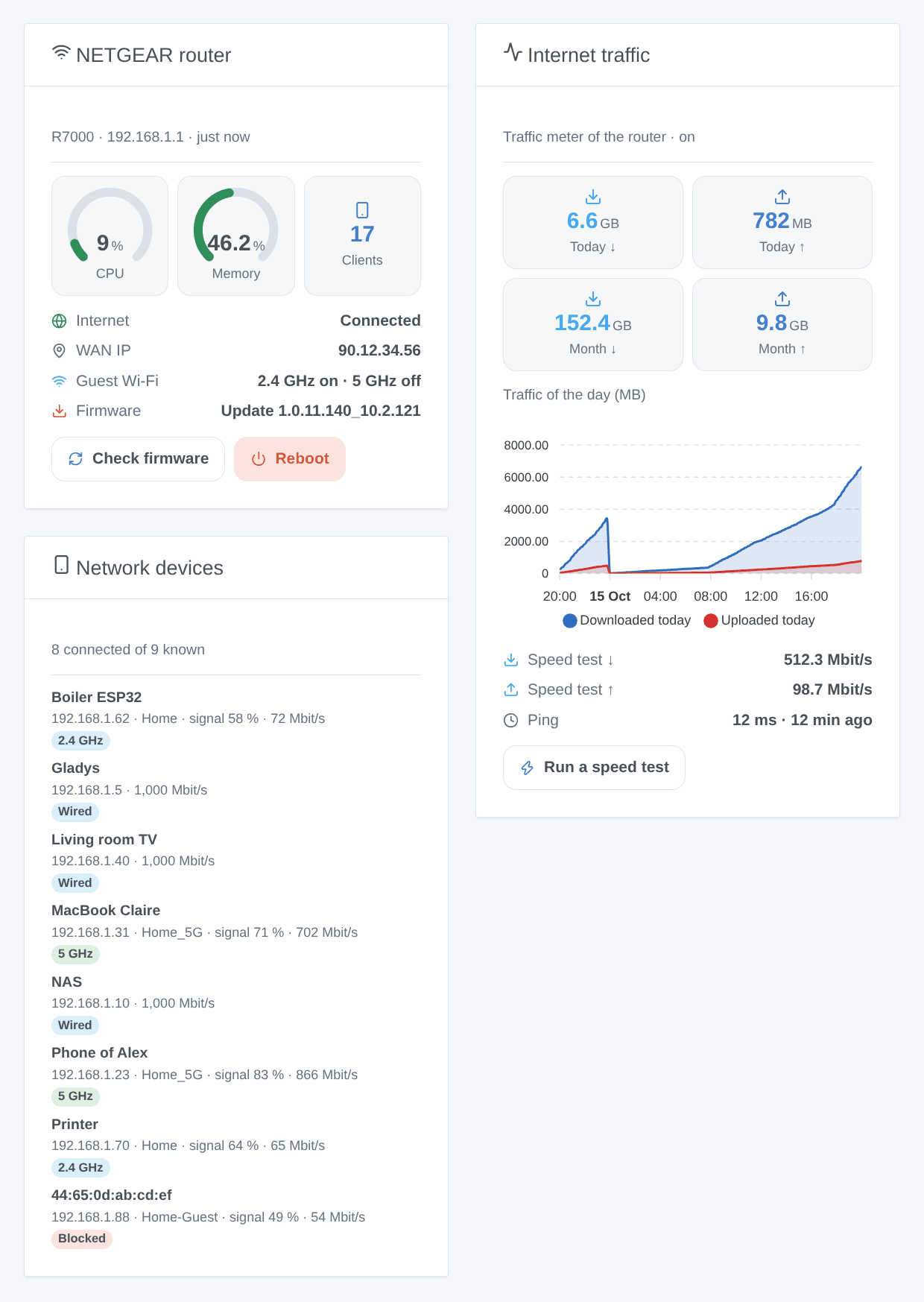Click the power icon in Reboot button
The width and height of the screenshot is (924, 1302).
[259, 459]
